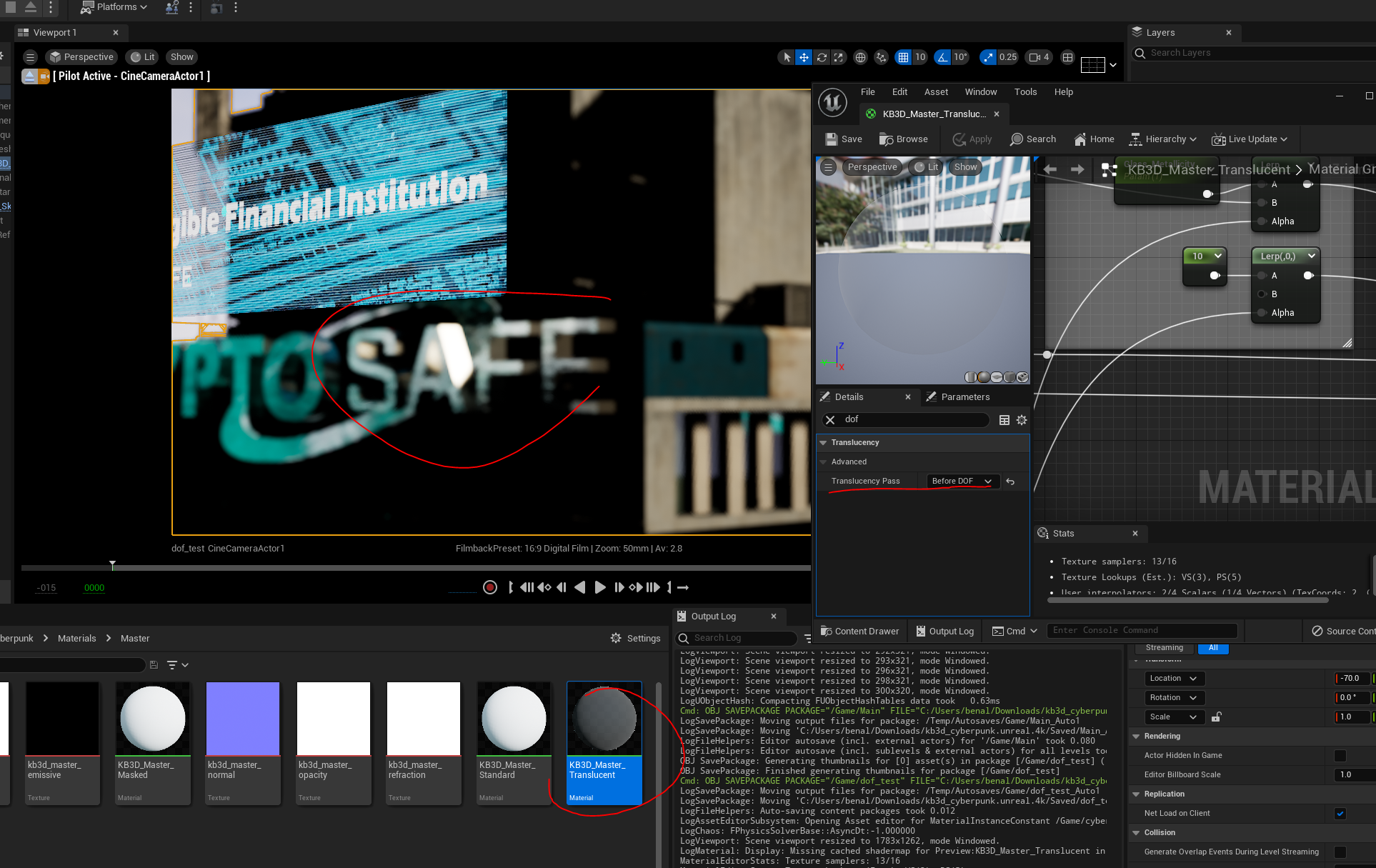Toggle world/local coordinate system globe icon
The height and width of the screenshot is (868, 1376).
coord(861,57)
